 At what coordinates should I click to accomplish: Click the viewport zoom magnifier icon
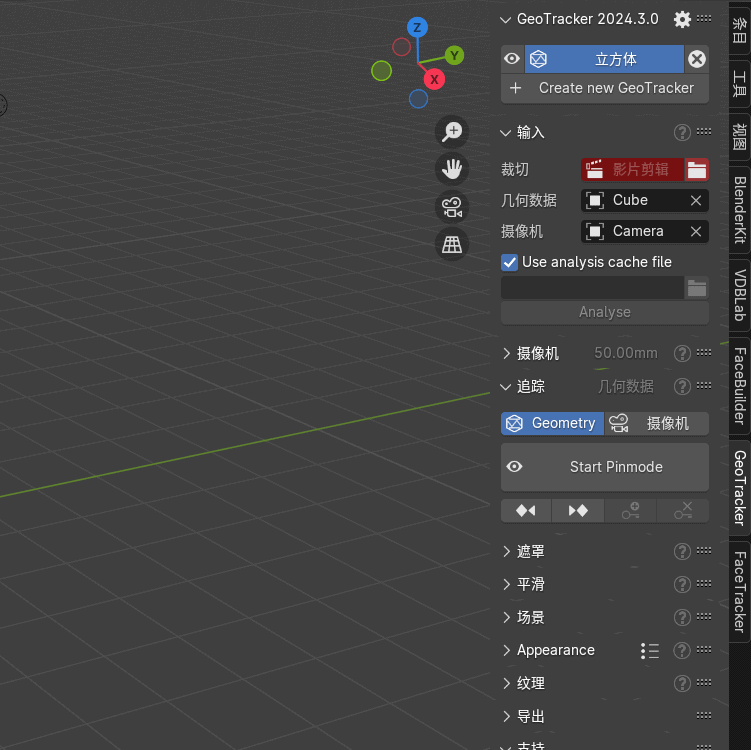click(x=452, y=131)
